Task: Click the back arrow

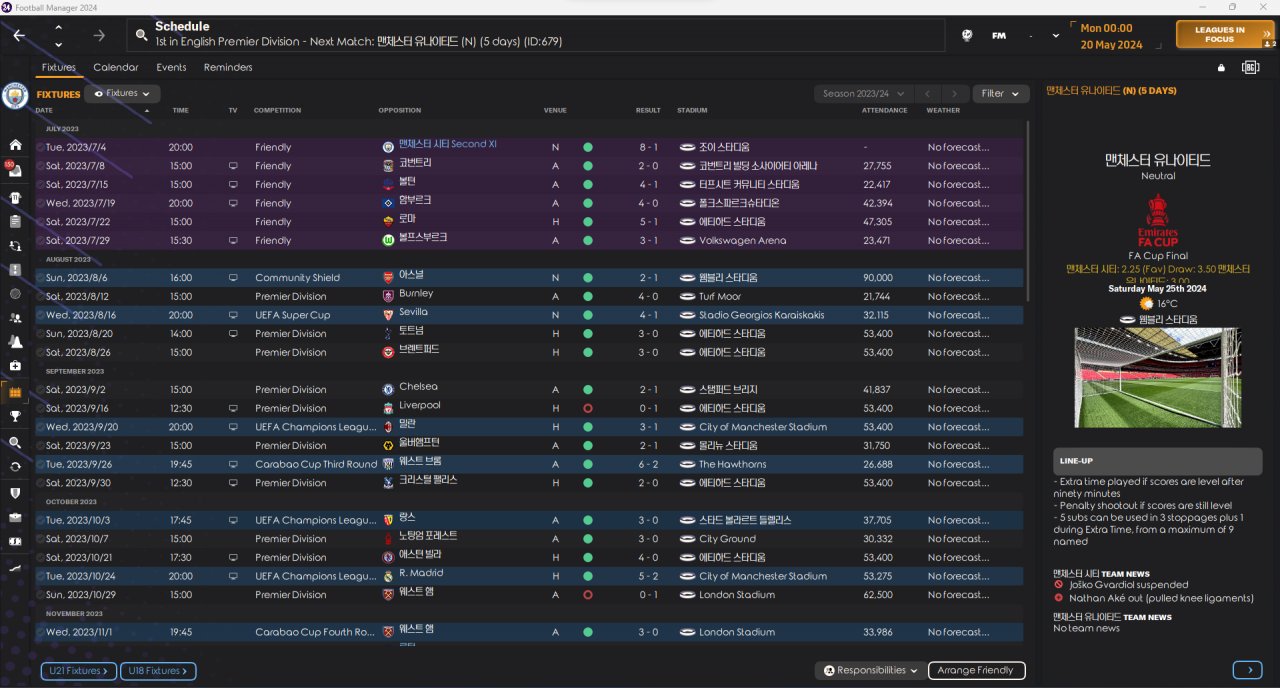Action: 19,35
